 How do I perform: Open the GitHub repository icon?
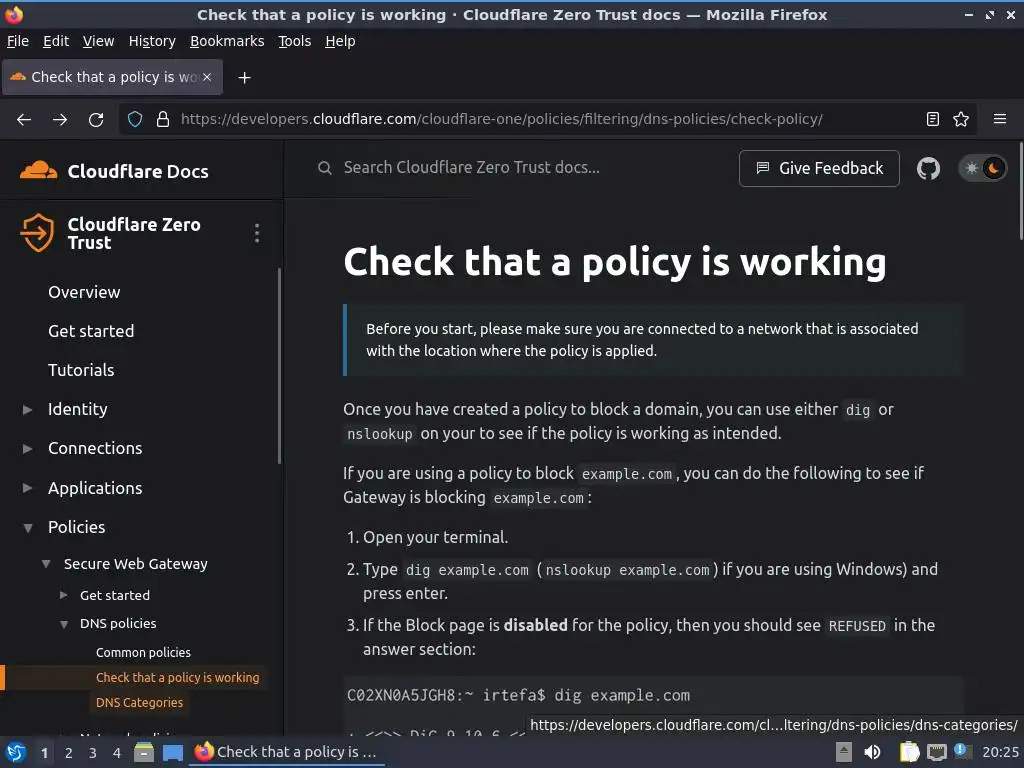point(928,168)
